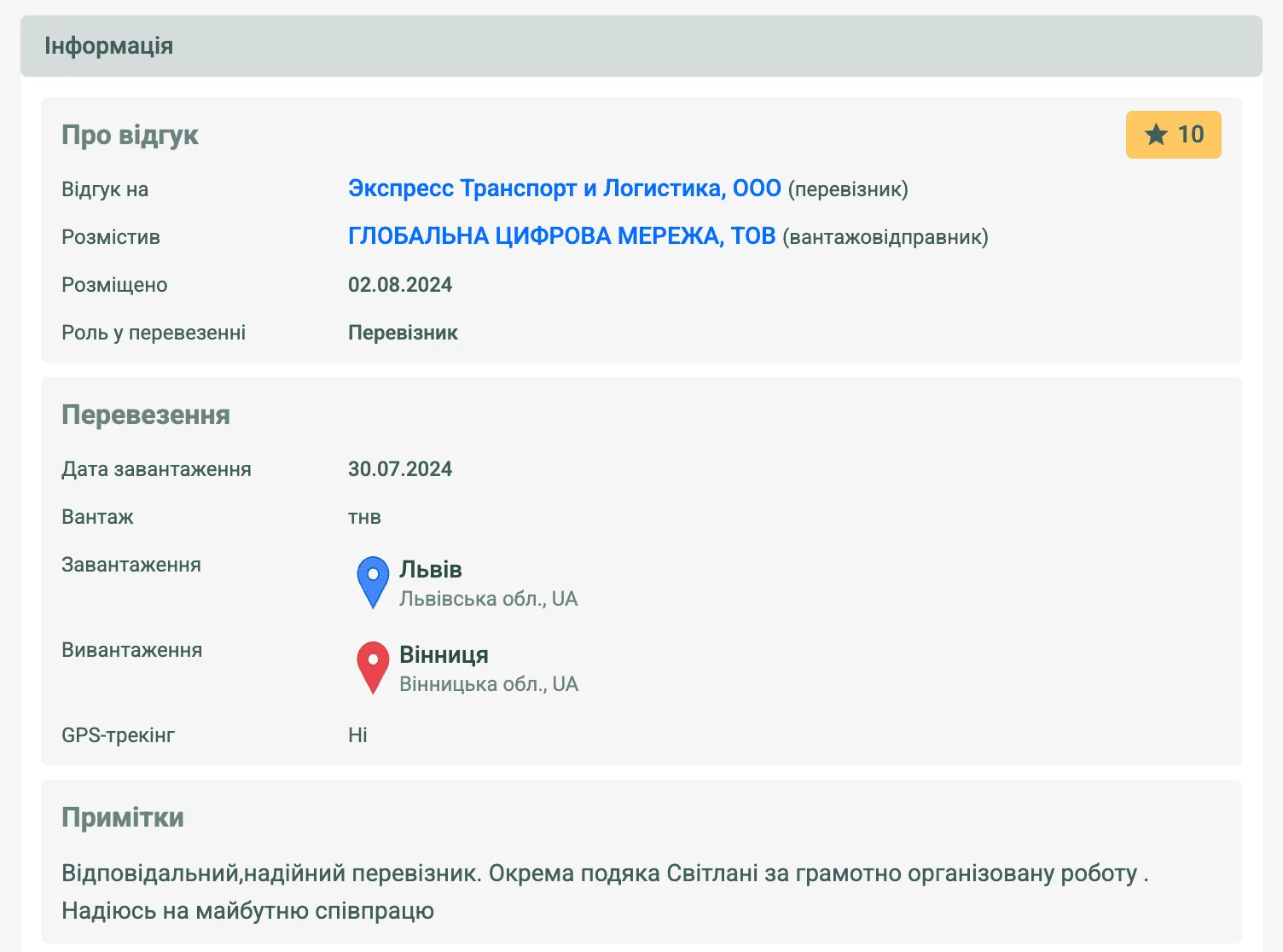This screenshot has height=952, width=1283.
Task: Click the Перевезення section heading
Action: pos(146,415)
